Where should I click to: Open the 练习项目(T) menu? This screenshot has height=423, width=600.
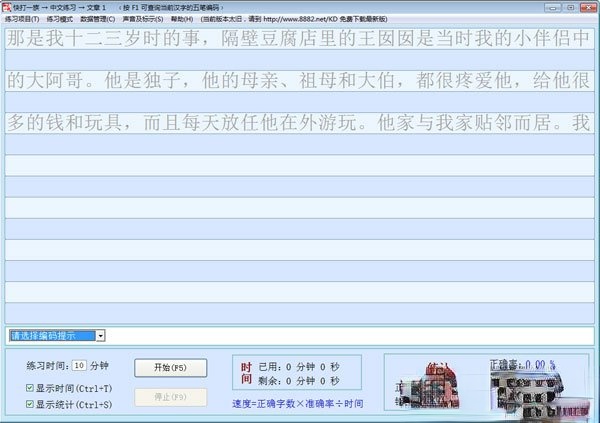(23, 19)
